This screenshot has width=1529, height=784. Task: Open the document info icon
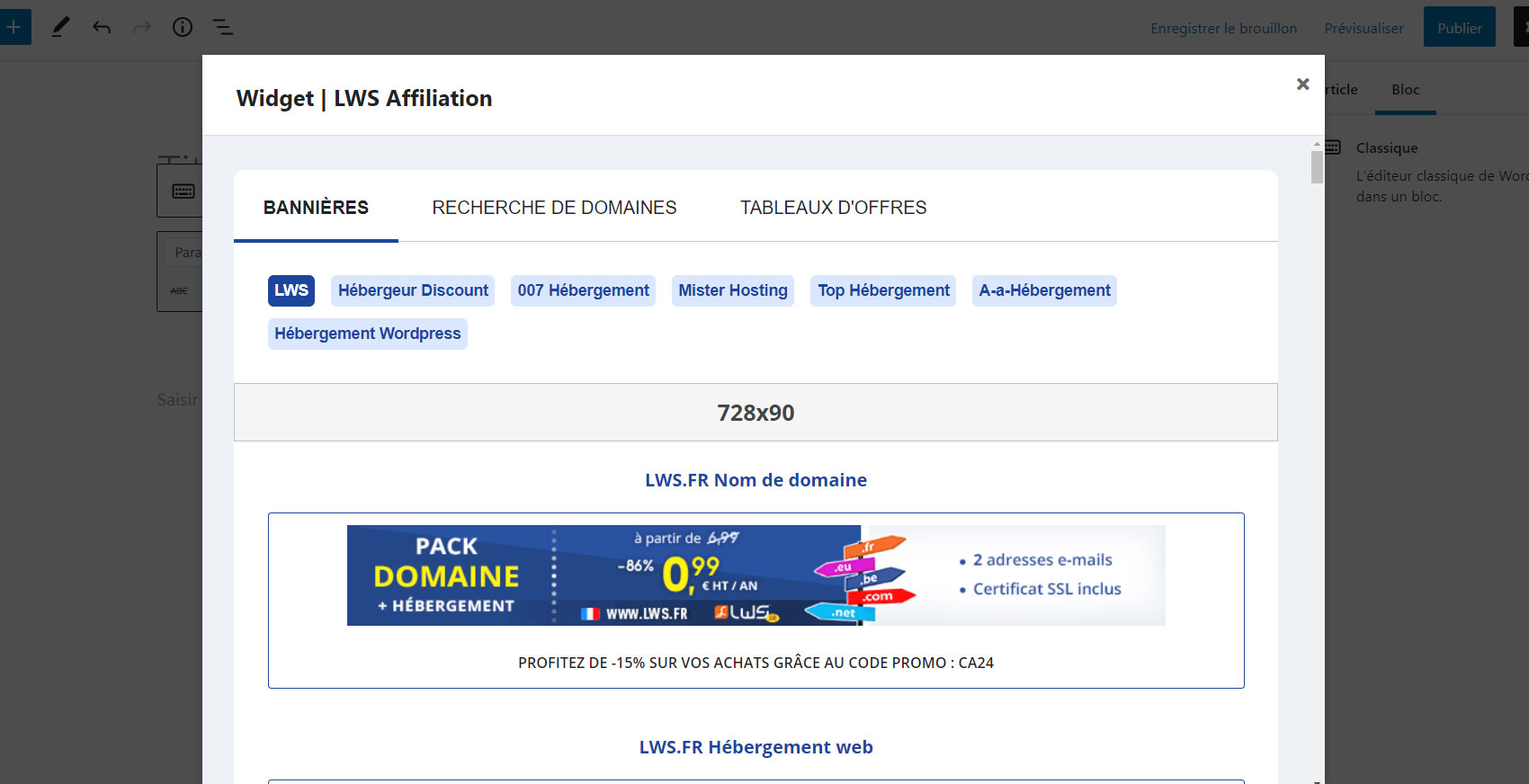tap(183, 27)
